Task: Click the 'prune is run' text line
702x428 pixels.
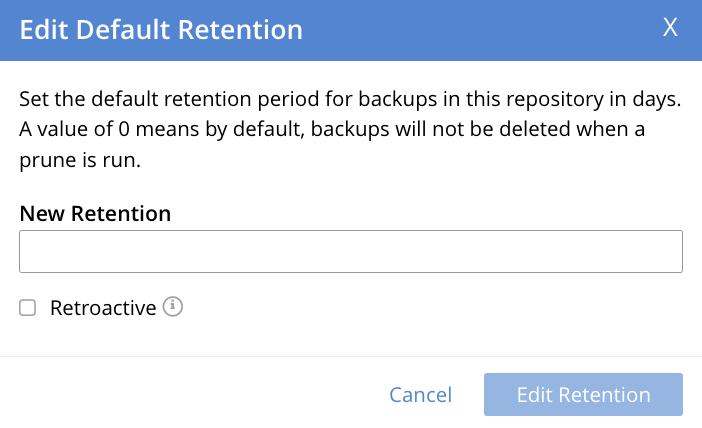Action: (x=93, y=161)
